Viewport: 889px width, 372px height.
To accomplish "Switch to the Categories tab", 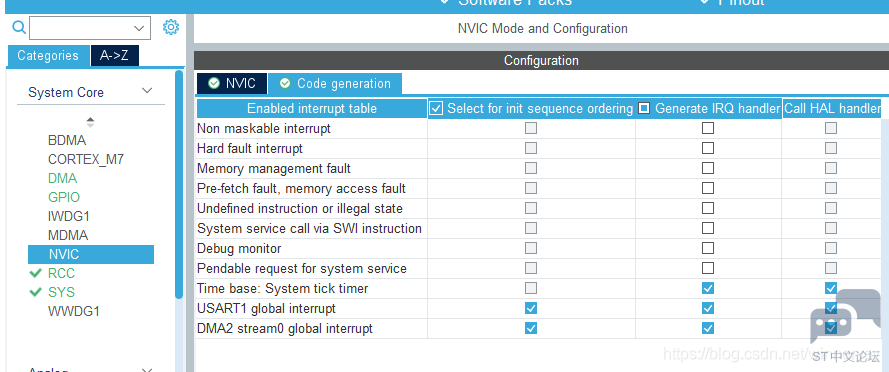I will click(48, 56).
